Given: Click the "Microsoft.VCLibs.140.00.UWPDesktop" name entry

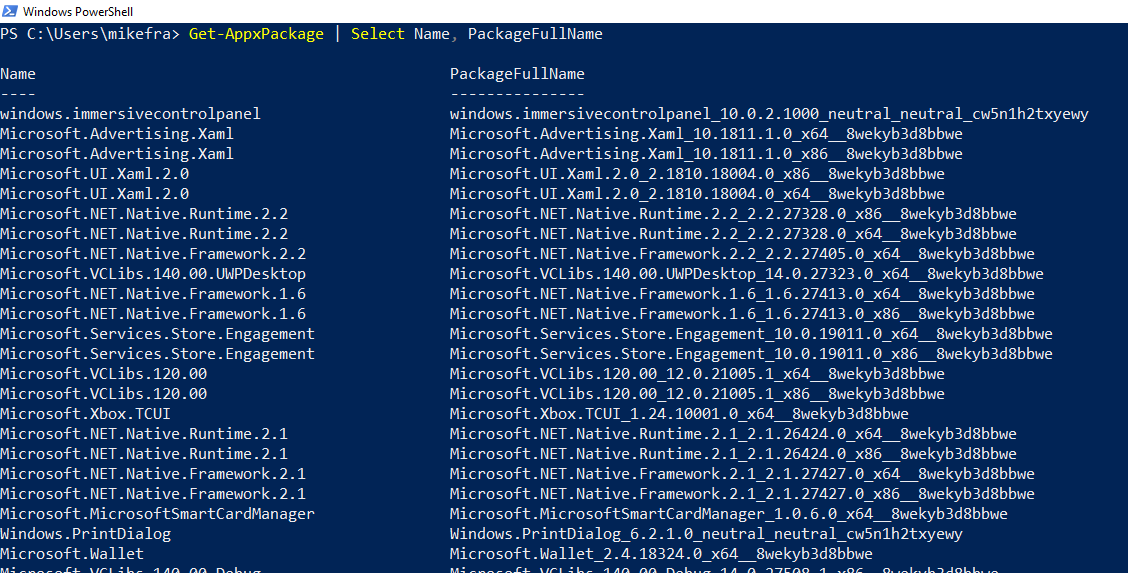Looking at the screenshot, I should click(153, 274).
